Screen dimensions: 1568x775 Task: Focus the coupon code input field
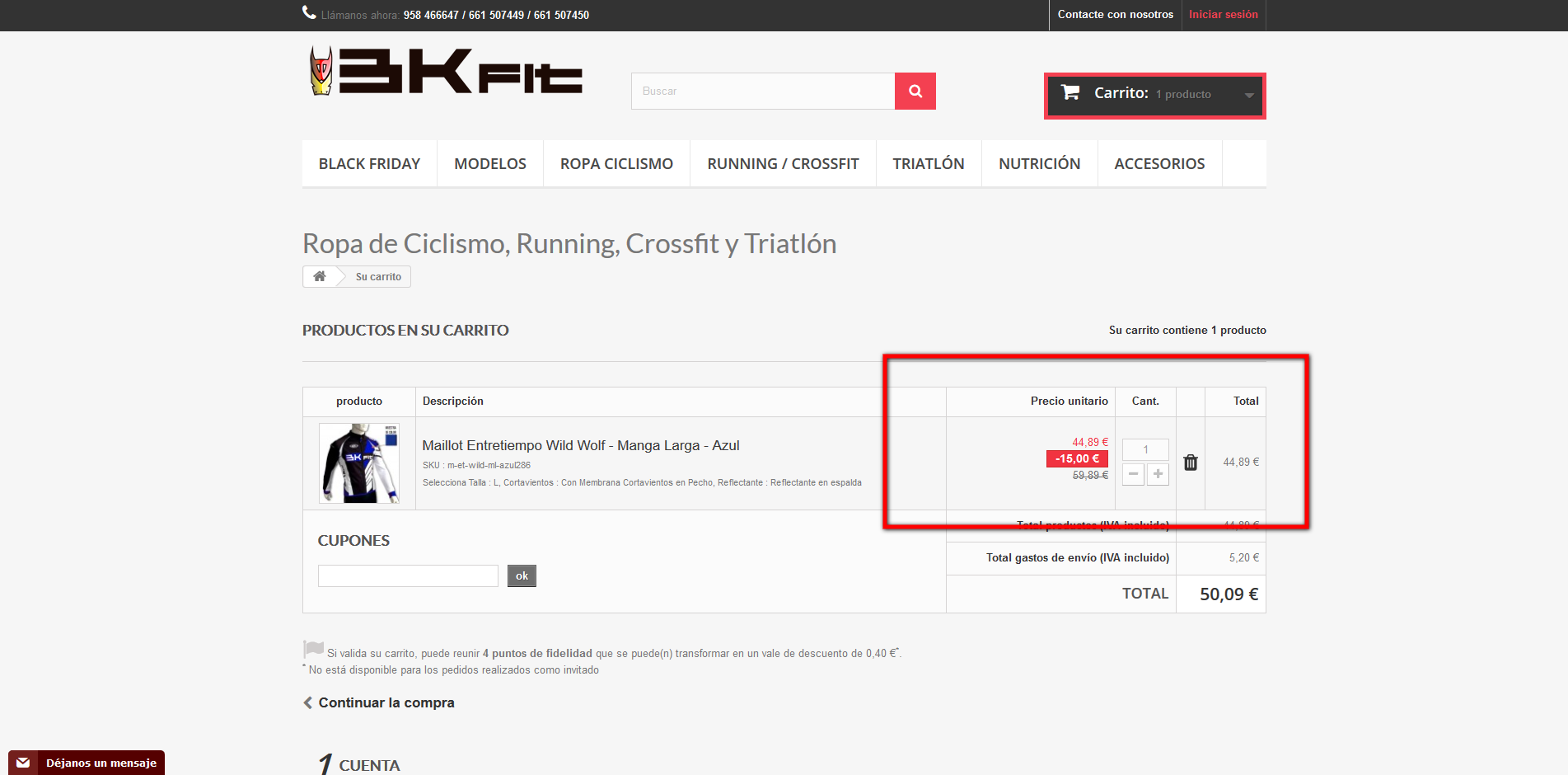point(408,575)
